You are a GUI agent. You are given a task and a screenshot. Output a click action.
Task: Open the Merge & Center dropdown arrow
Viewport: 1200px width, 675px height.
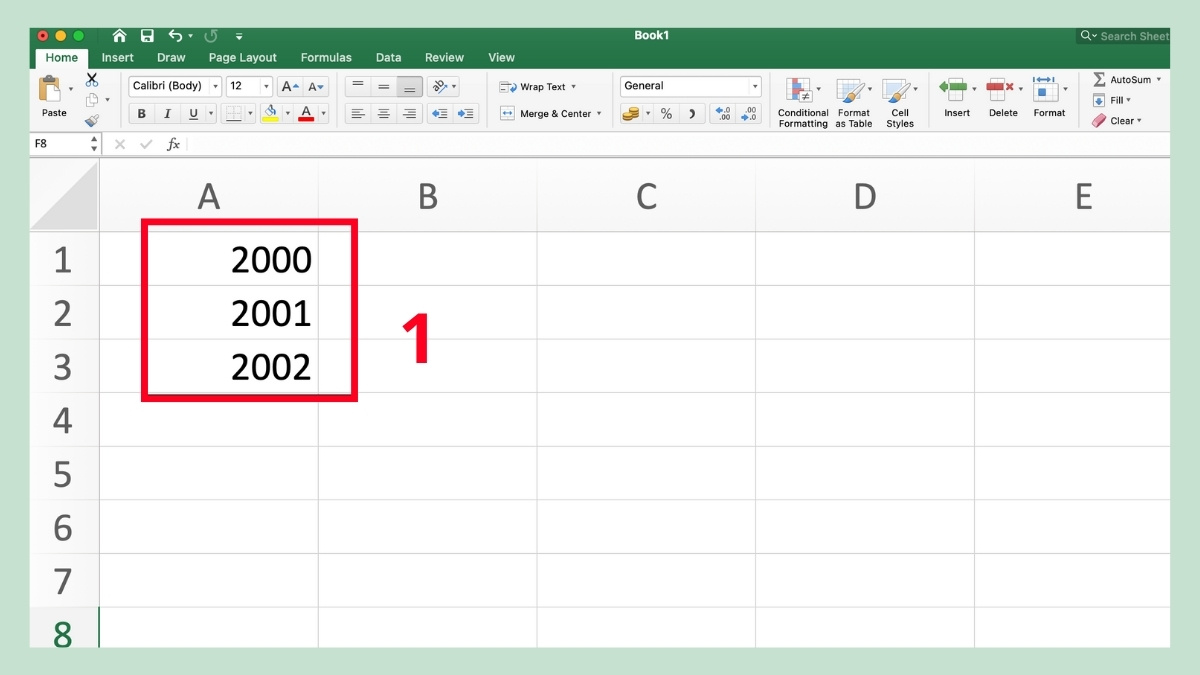click(x=599, y=113)
